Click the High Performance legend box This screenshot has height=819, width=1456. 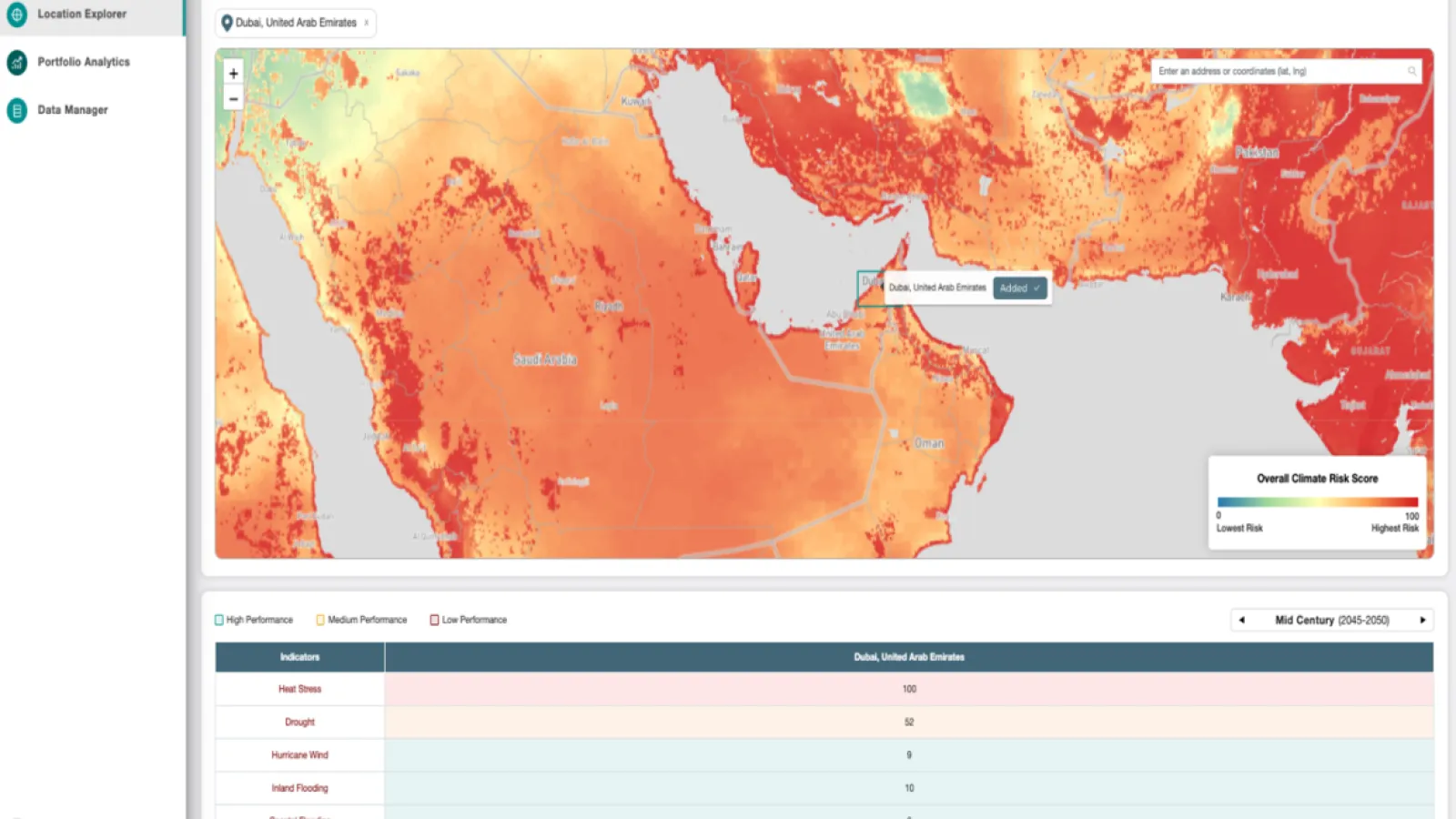pos(219,620)
